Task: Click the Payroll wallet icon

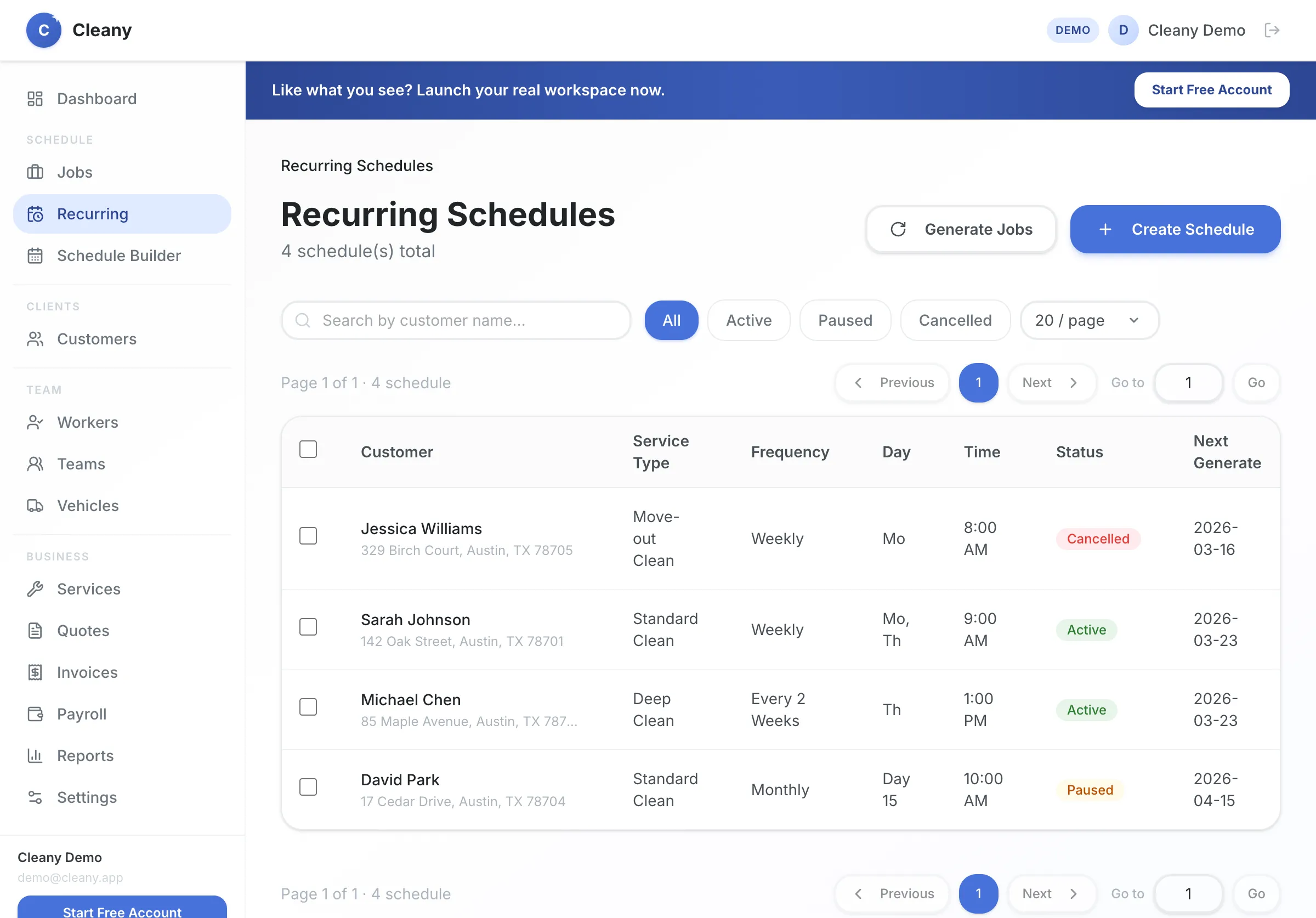Action: 35,714
